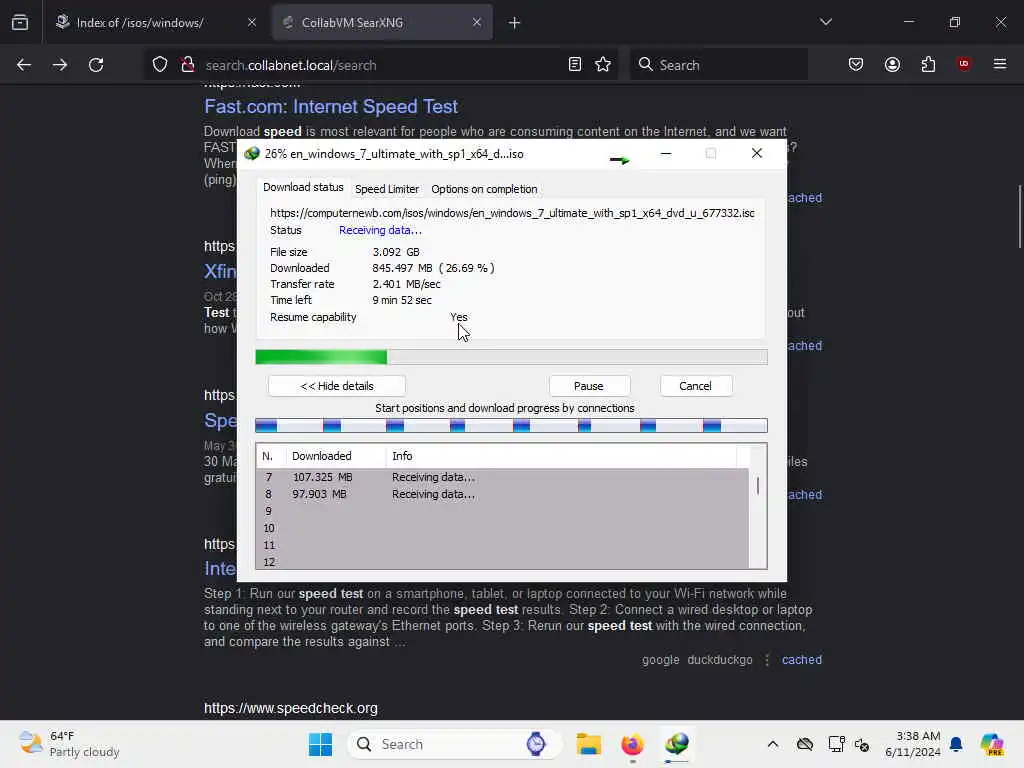Open Windows Start menu
Image resolution: width=1024 pixels, height=768 pixels.
320,744
